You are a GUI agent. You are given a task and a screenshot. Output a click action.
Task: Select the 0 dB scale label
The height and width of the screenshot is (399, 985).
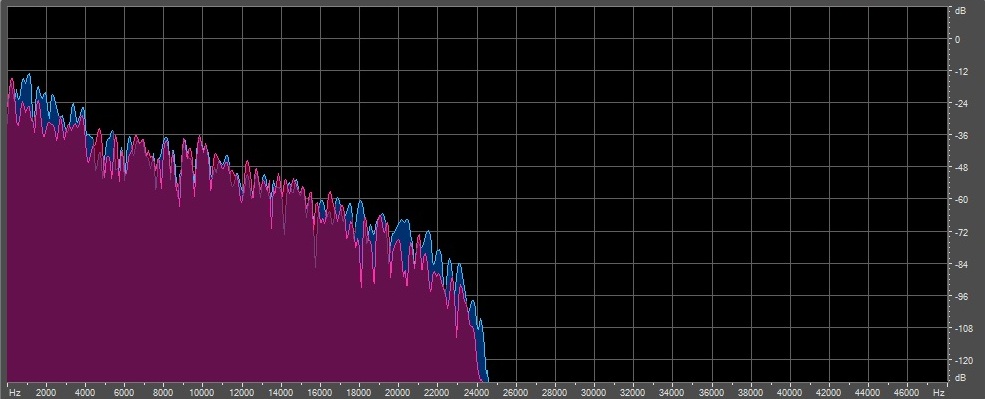(x=957, y=39)
